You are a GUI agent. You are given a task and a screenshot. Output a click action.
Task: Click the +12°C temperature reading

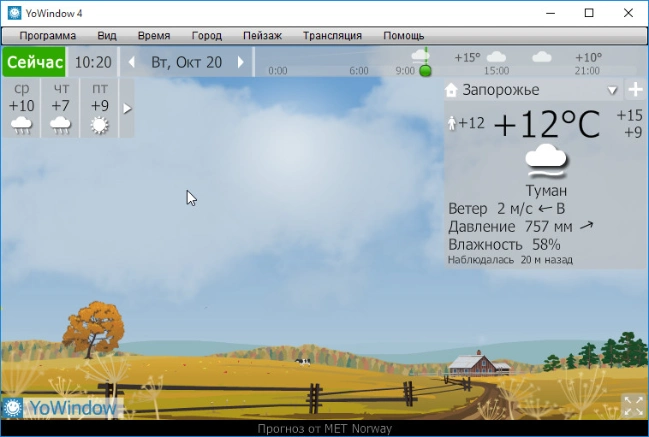(x=547, y=124)
